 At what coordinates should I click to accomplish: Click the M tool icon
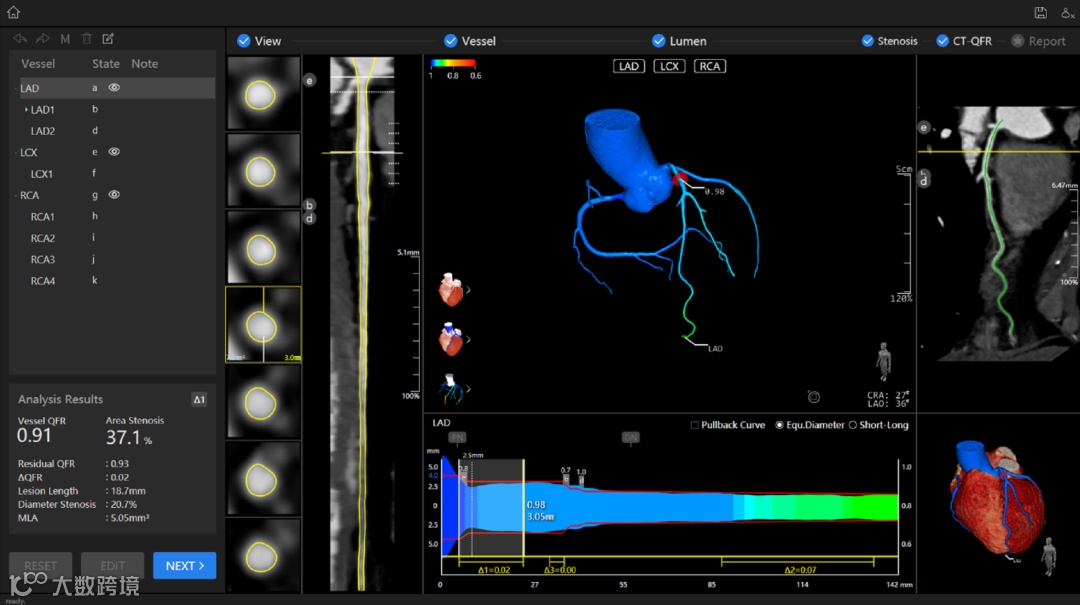[65, 39]
